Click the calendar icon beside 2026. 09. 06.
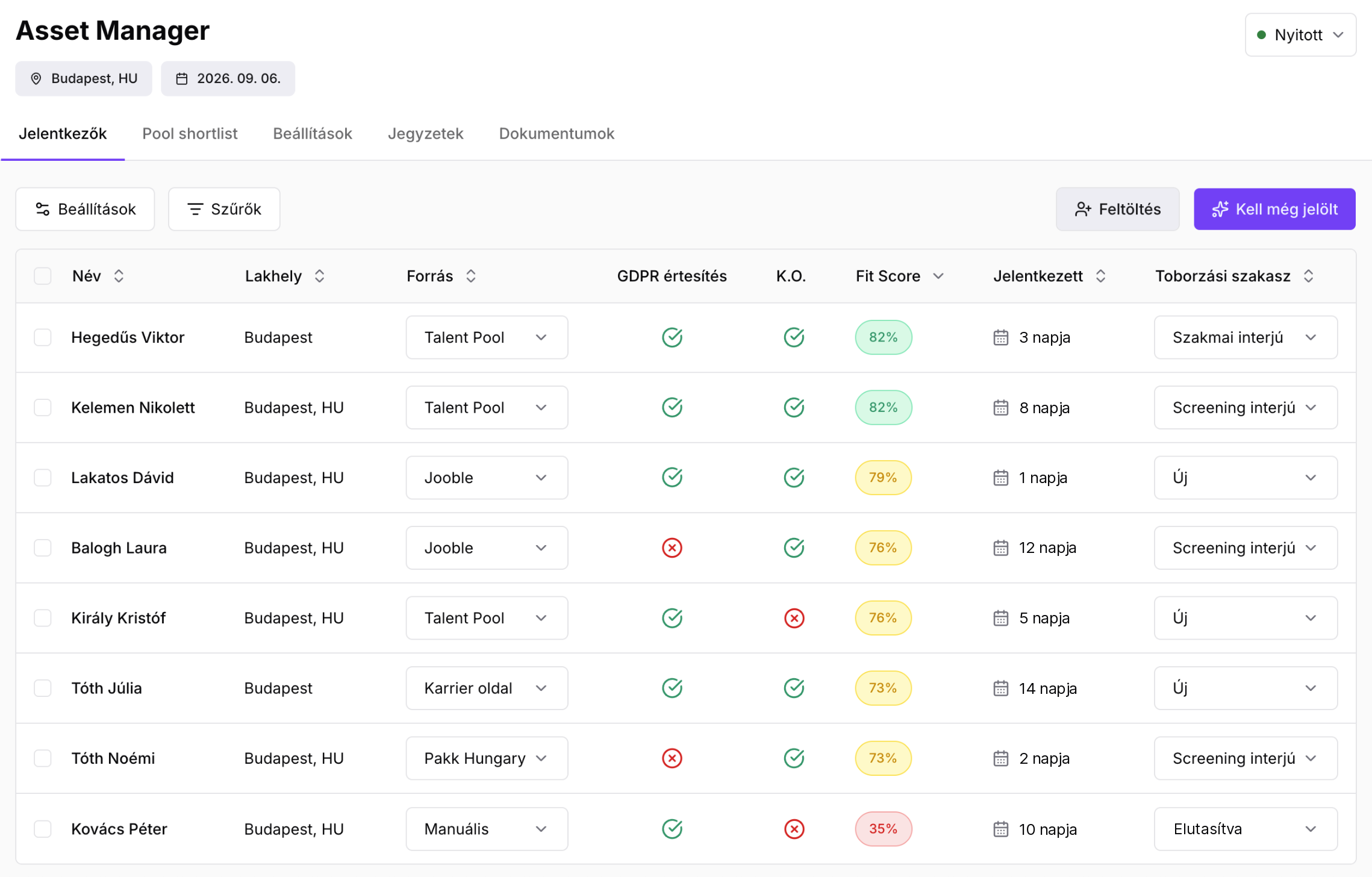1372x877 pixels. coord(182,79)
